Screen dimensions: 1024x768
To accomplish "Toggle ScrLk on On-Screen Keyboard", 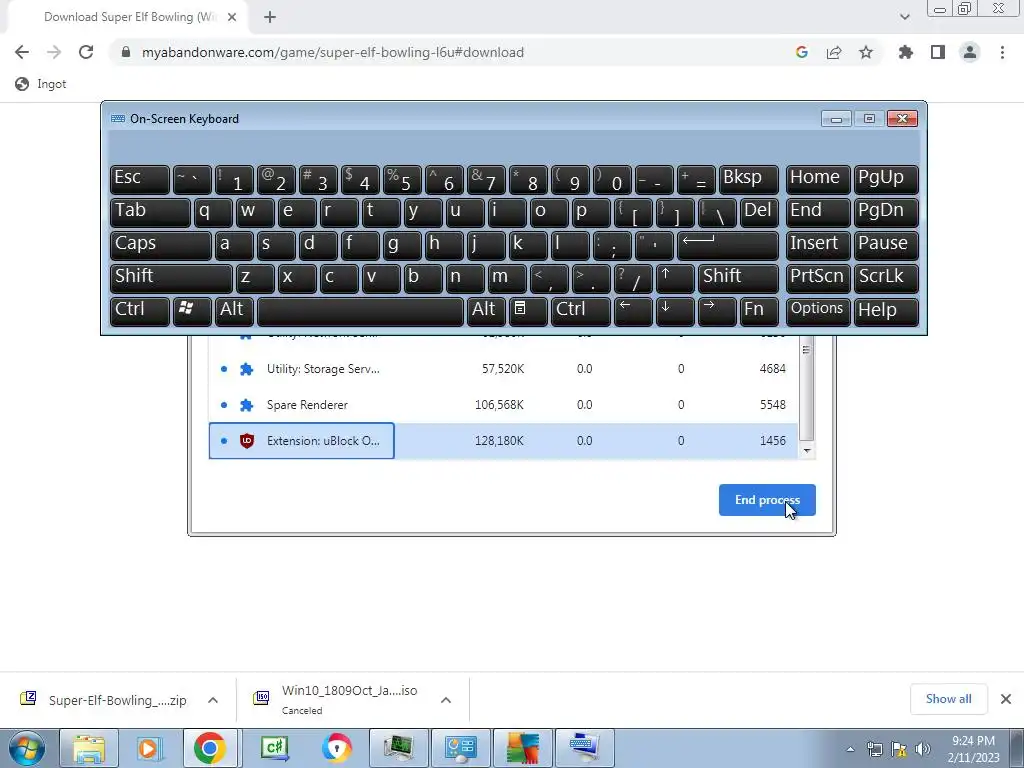I will 886,278.
